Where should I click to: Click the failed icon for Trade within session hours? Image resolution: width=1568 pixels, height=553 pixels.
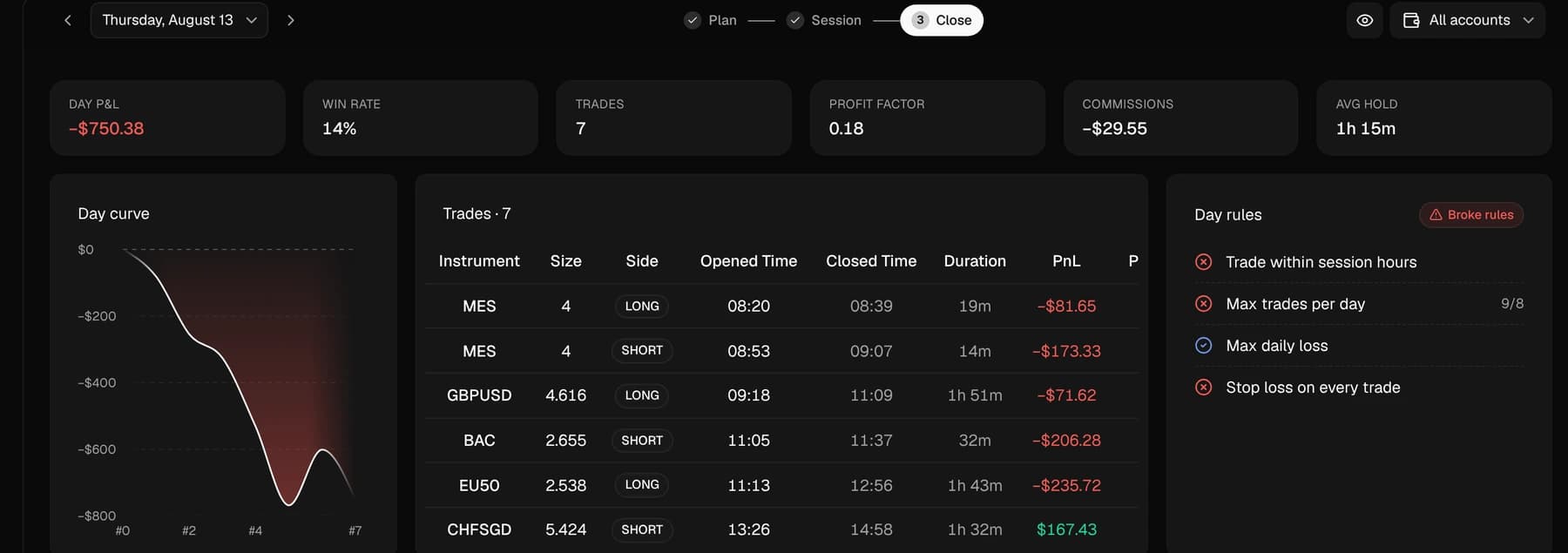pyautogui.click(x=1204, y=262)
